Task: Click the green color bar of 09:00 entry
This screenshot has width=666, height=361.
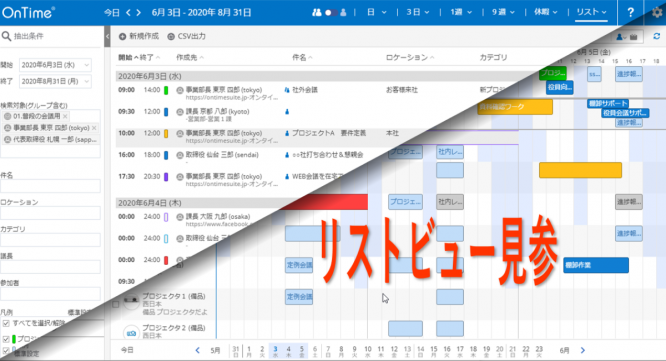Action: 166,90
